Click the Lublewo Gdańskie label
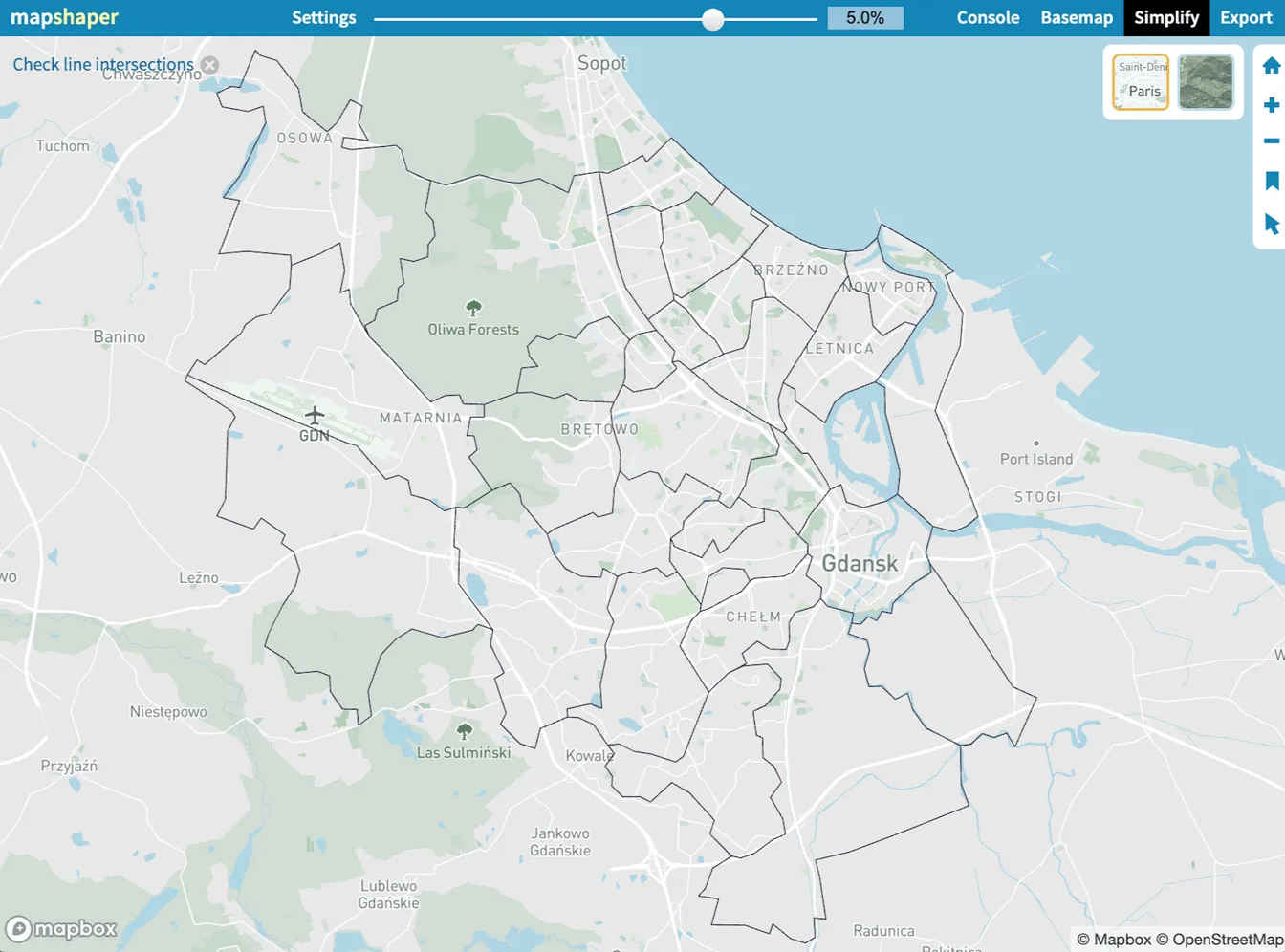This screenshot has width=1285, height=952. click(389, 895)
